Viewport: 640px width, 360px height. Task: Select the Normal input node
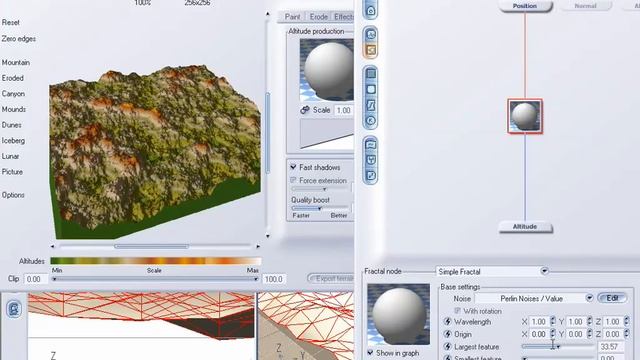(585, 6)
